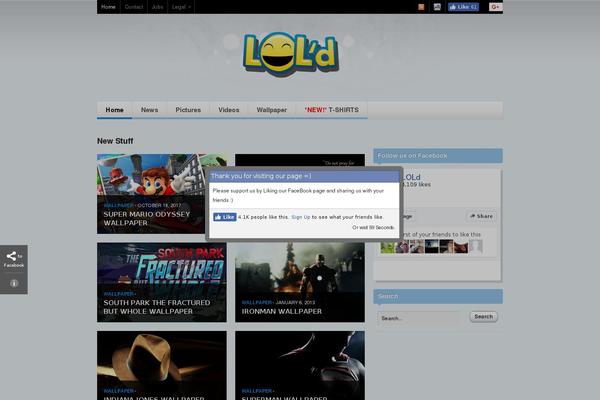Go to Home in the top black bar

pos(108,7)
